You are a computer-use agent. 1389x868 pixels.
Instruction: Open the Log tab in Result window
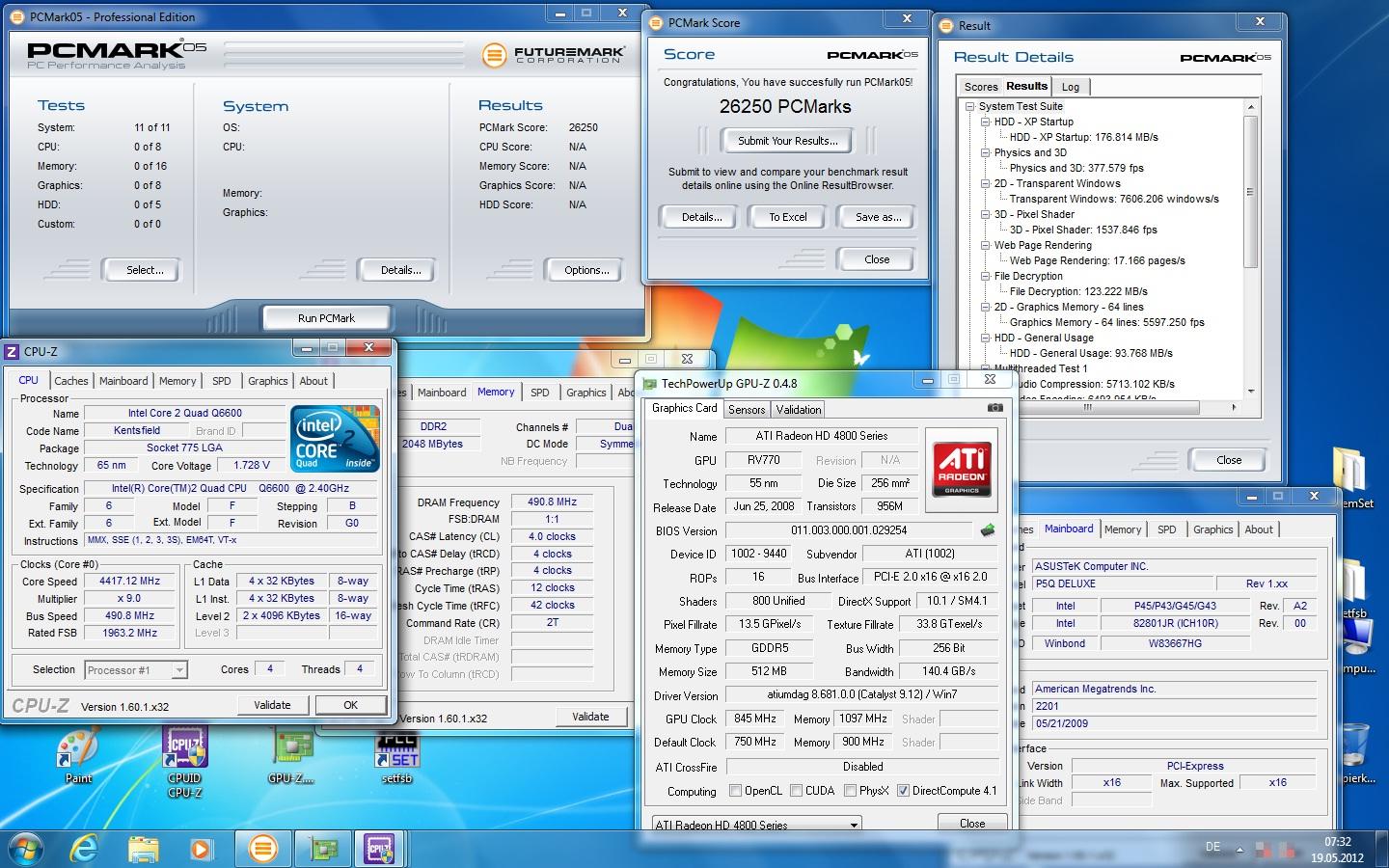tap(1071, 87)
